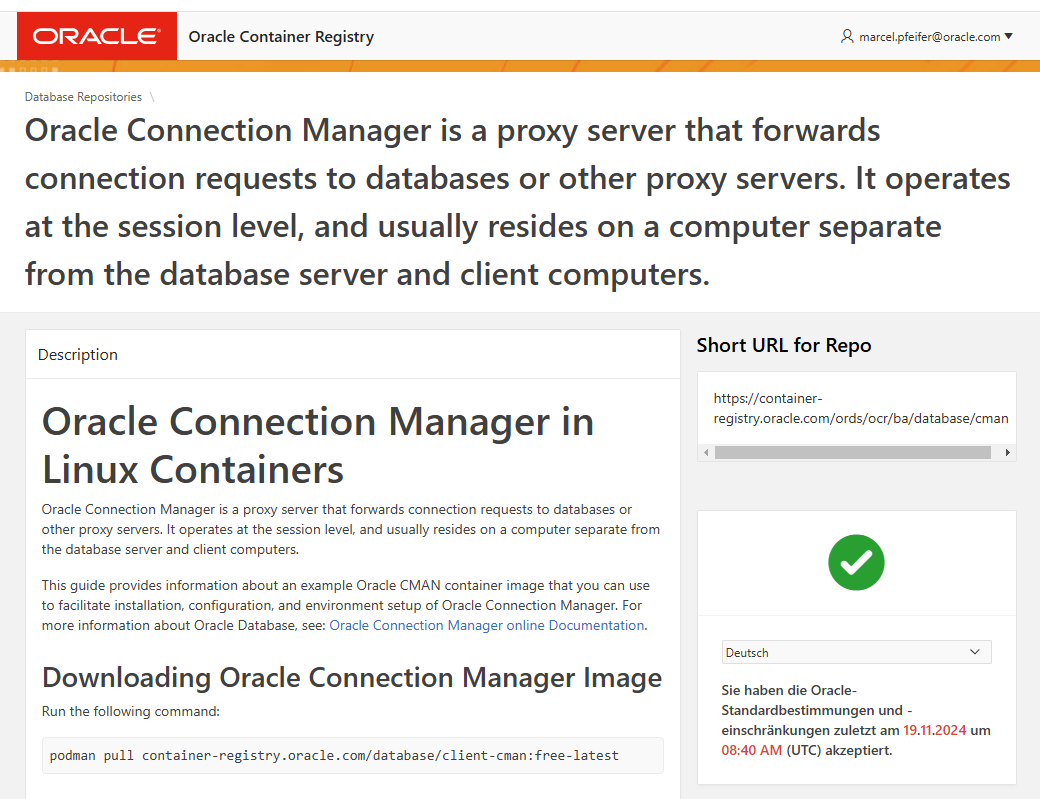Click the Oracle Container Registry title
Viewport: 1040px width, 799px height.
pyautogui.click(x=281, y=37)
